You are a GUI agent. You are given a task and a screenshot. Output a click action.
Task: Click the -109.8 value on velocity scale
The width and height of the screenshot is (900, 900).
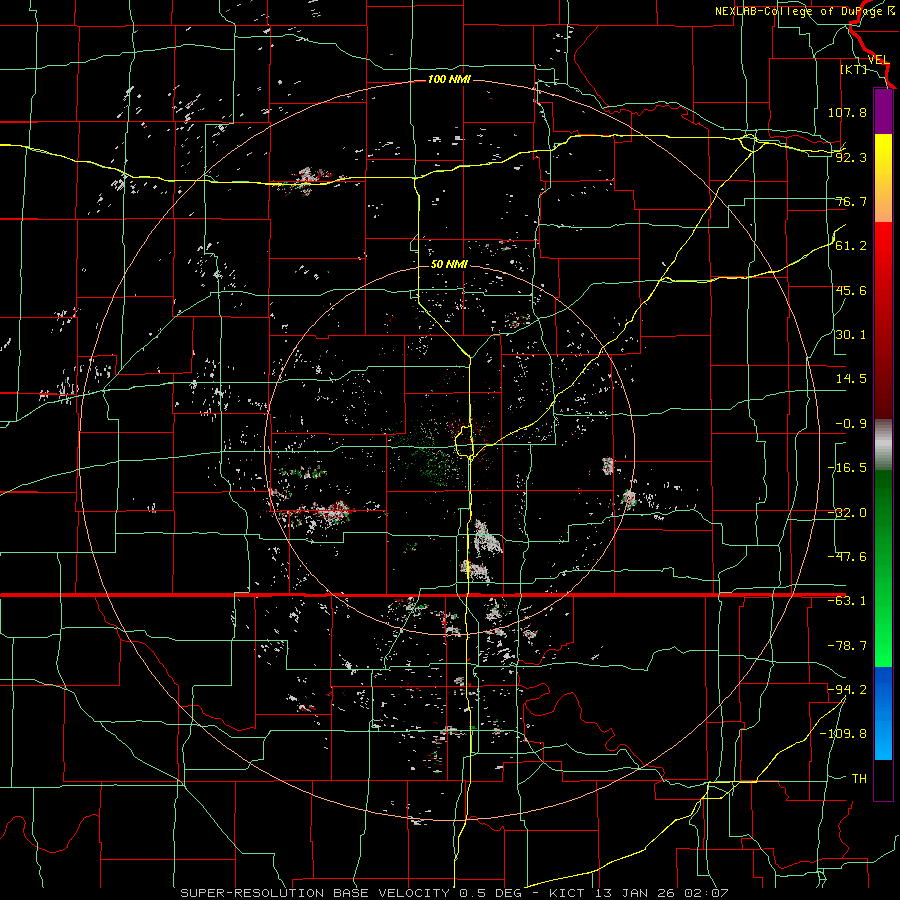point(843,734)
